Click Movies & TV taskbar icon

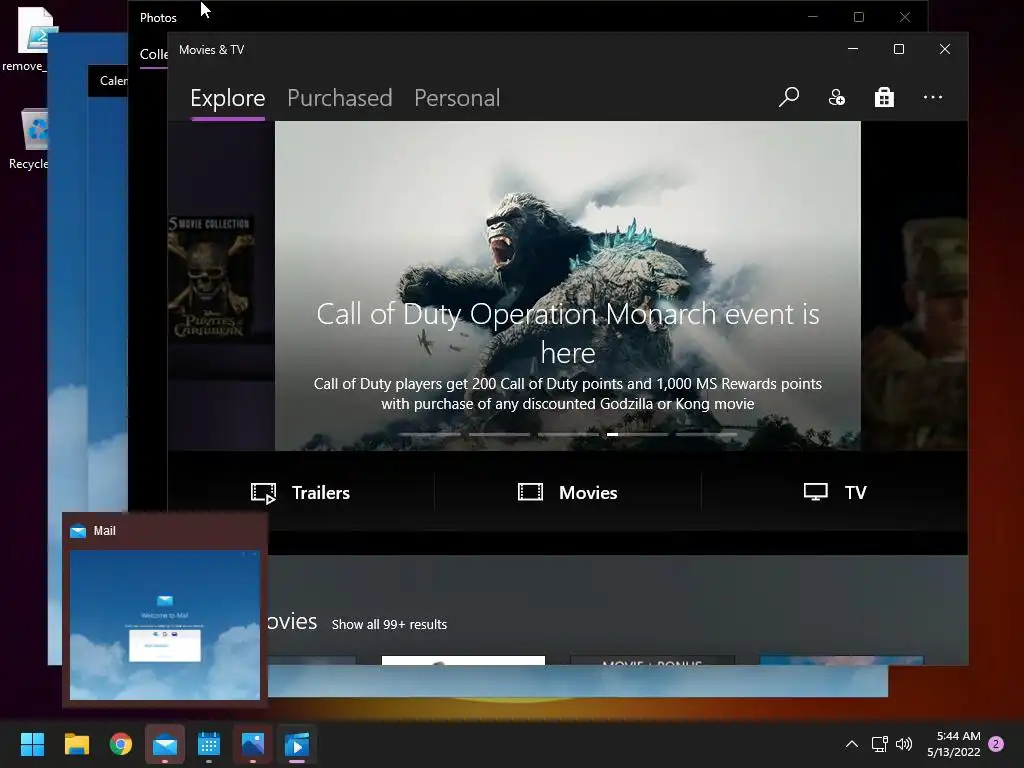(x=296, y=744)
